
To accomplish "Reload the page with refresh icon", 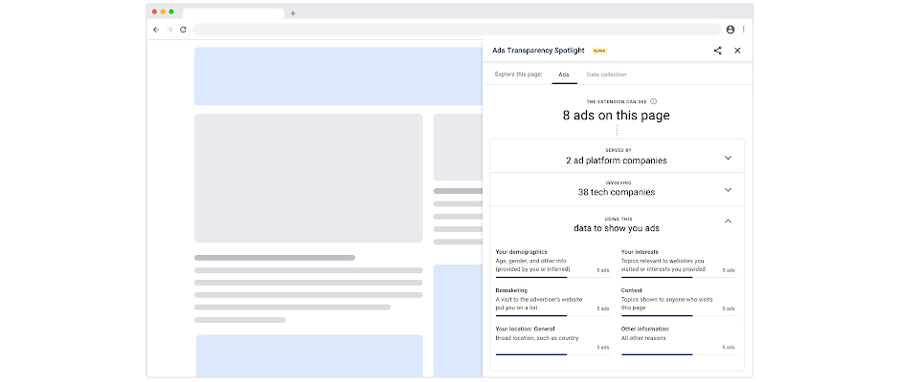I will (x=183, y=29).
